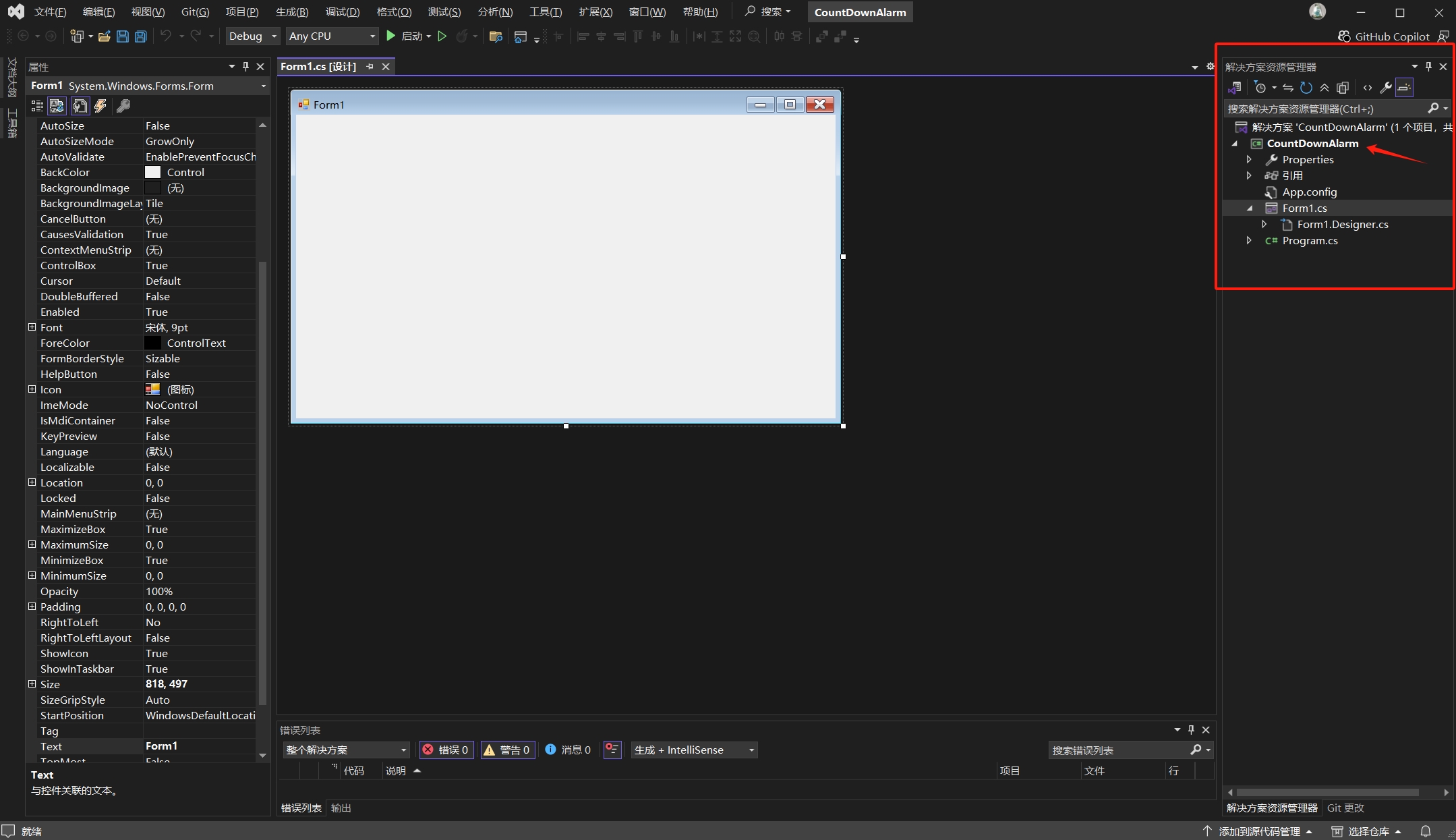Click the BackColor white color swatch
This screenshot has width=1456, height=840.
pyautogui.click(x=153, y=173)
